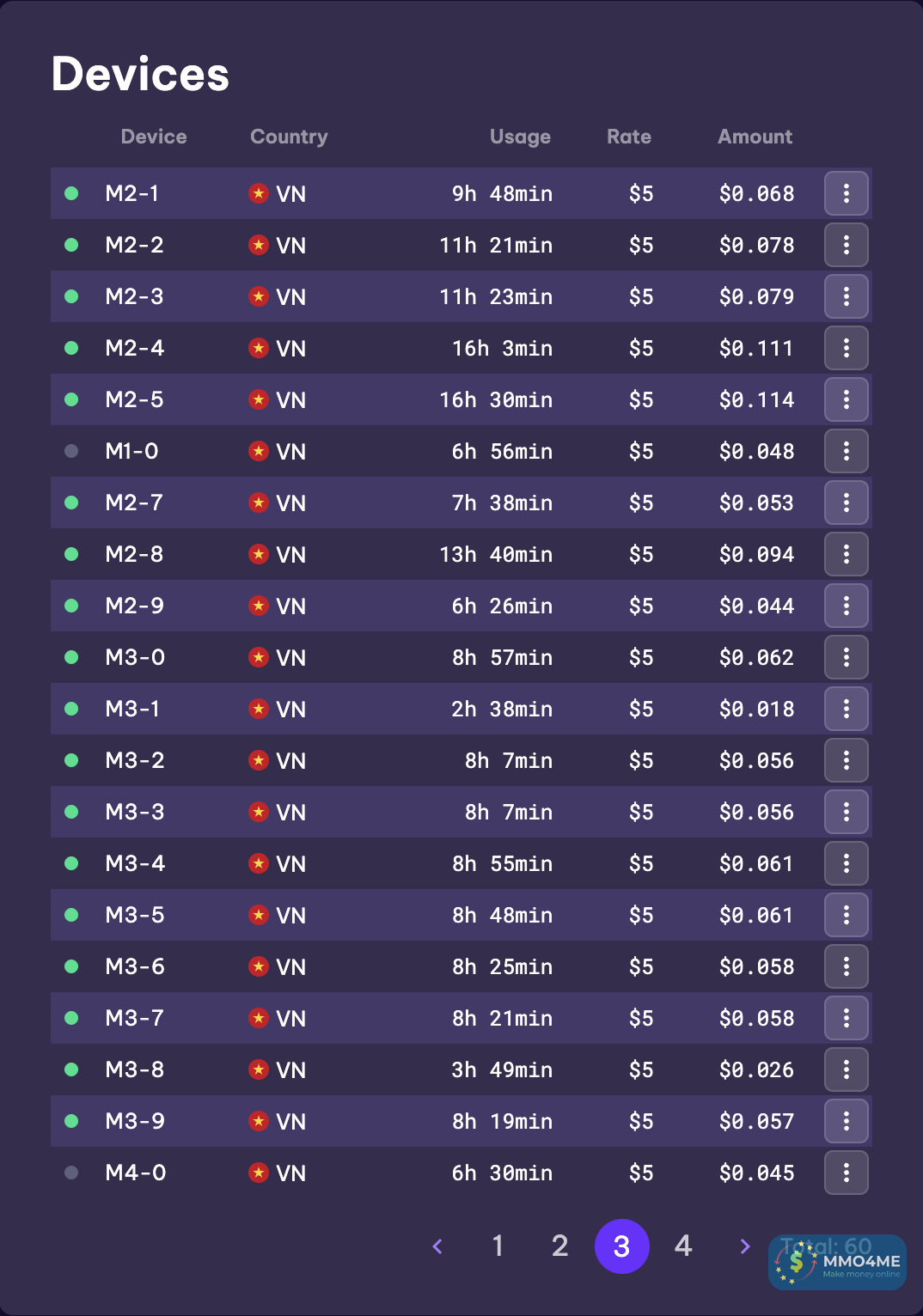Open the three-dot menu for M2-9
923x1316 pixels.
pyautogui.click(x=846, y=606)
